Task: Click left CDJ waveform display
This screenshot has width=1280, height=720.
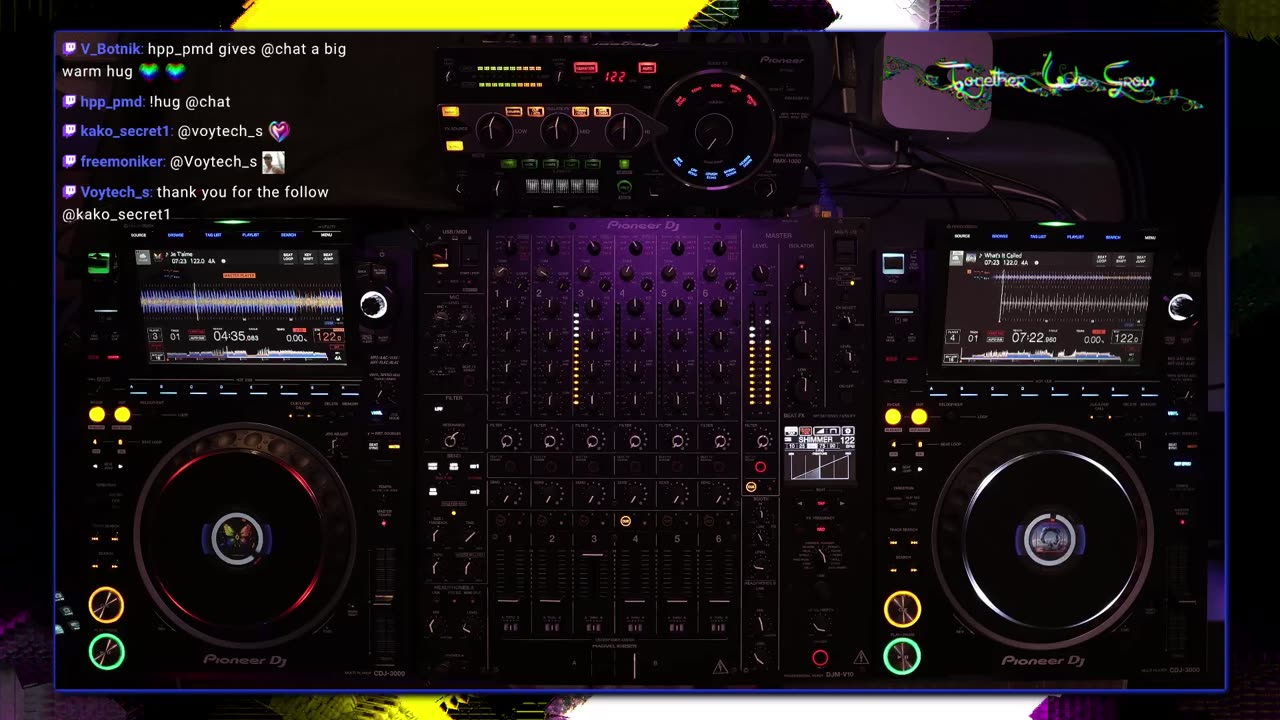Action: pyautogui.click(x=241, y=301)
